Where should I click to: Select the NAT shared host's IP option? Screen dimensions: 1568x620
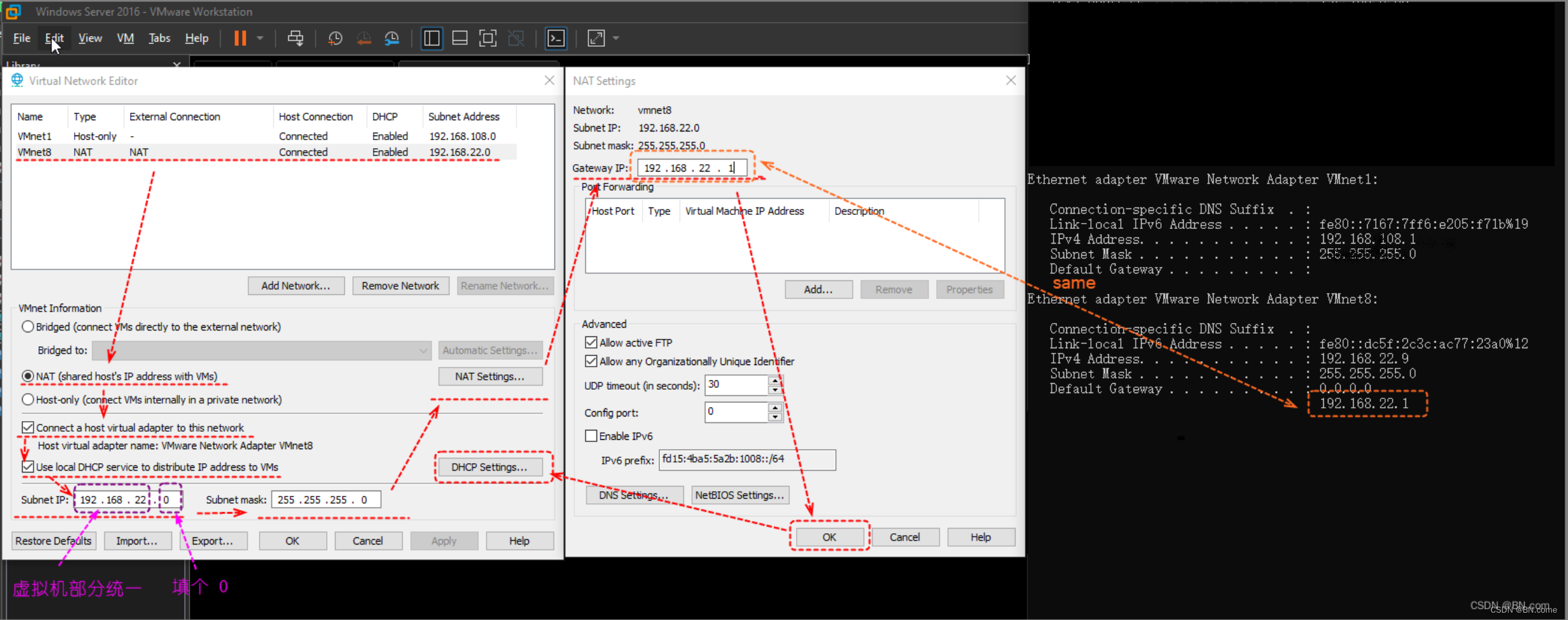click(28, 376)
